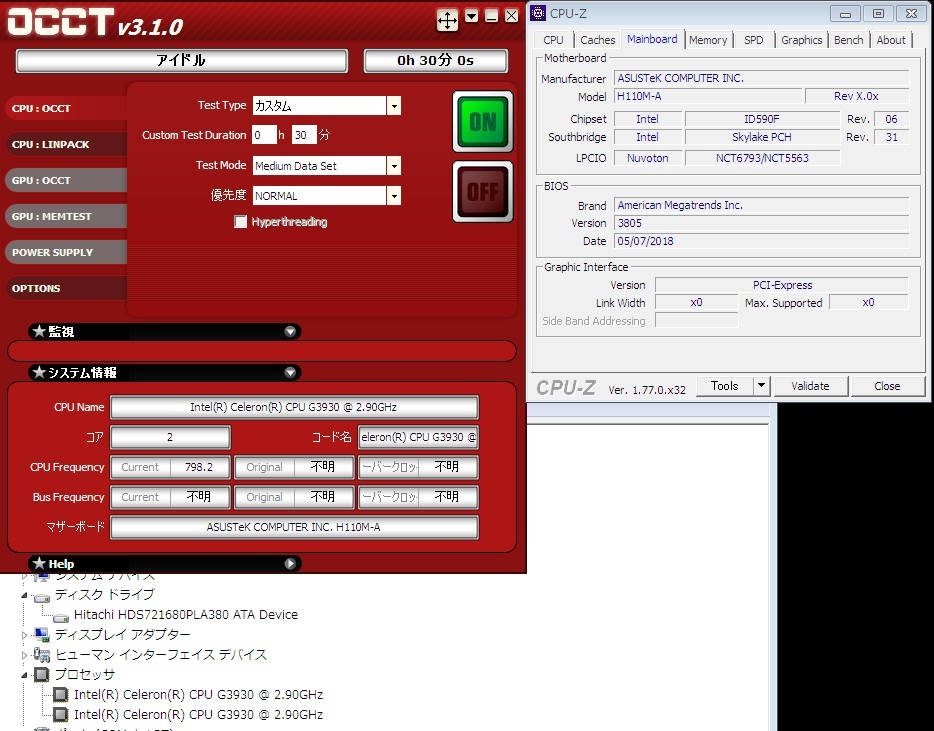Click the Custom Test Duration hours field
The height and width of the screenshot is (731, 934).
pos(264,135)
